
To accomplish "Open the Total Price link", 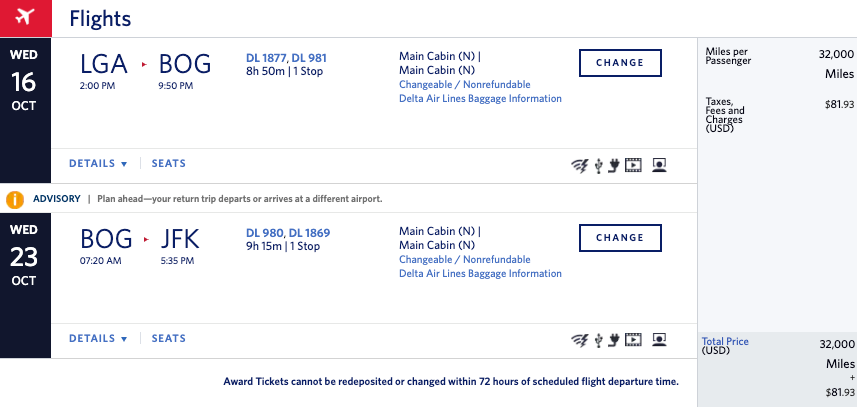I will [x=725, y=342].
